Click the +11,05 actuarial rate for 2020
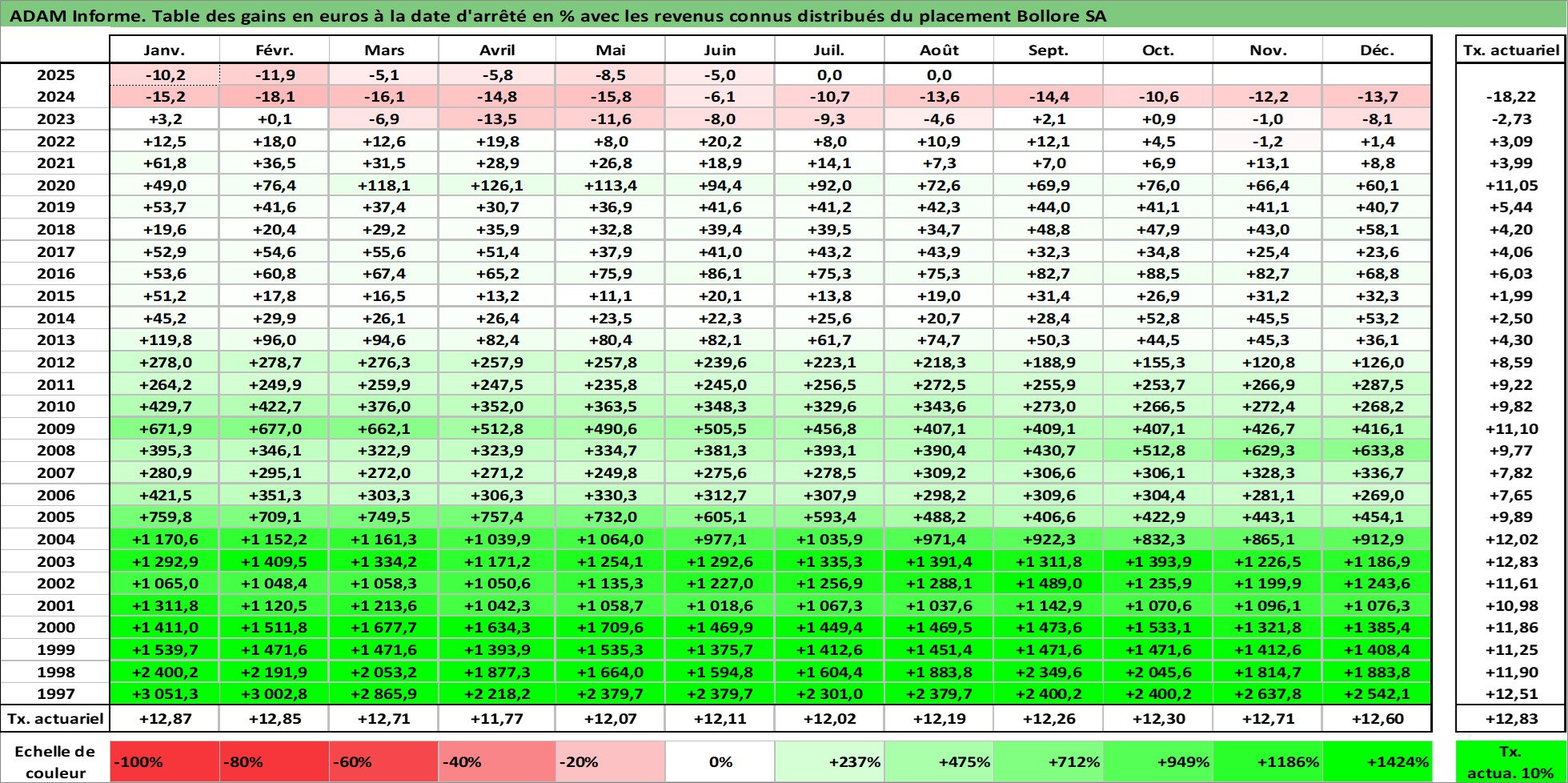The height and width of the screenshot is (783, 1568). click(x=1510, y=186)
